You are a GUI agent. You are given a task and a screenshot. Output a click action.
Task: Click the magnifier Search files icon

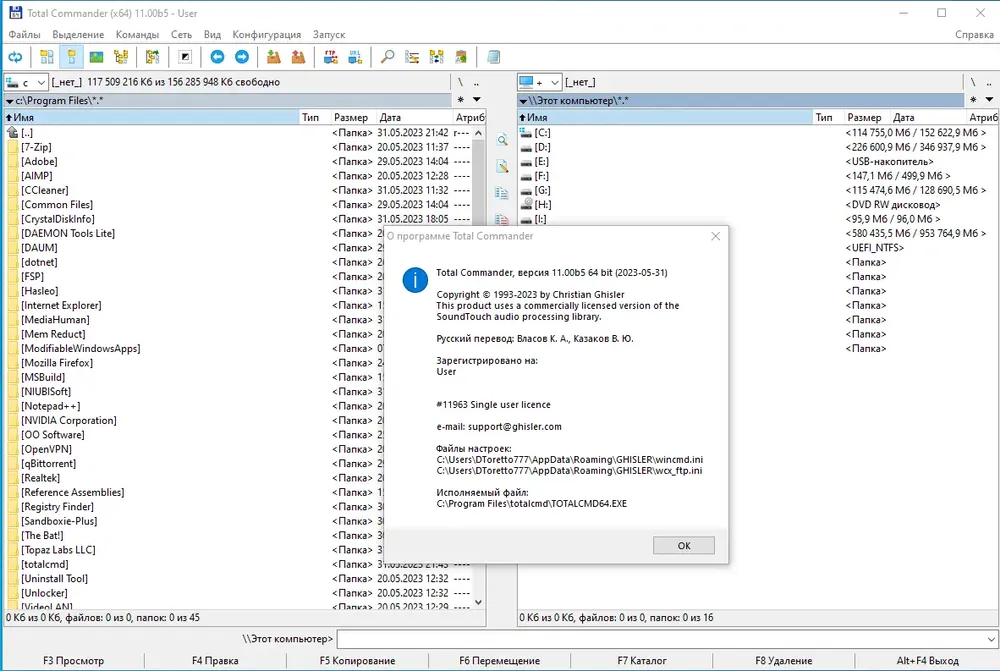[x=387, y=57]
